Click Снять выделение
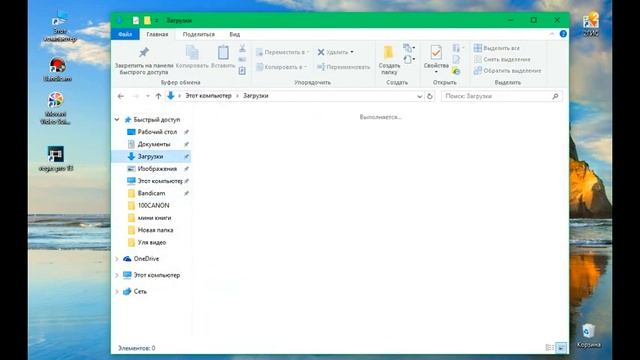Viewport: 640px width, 360px height. click(x=502, y=60)
